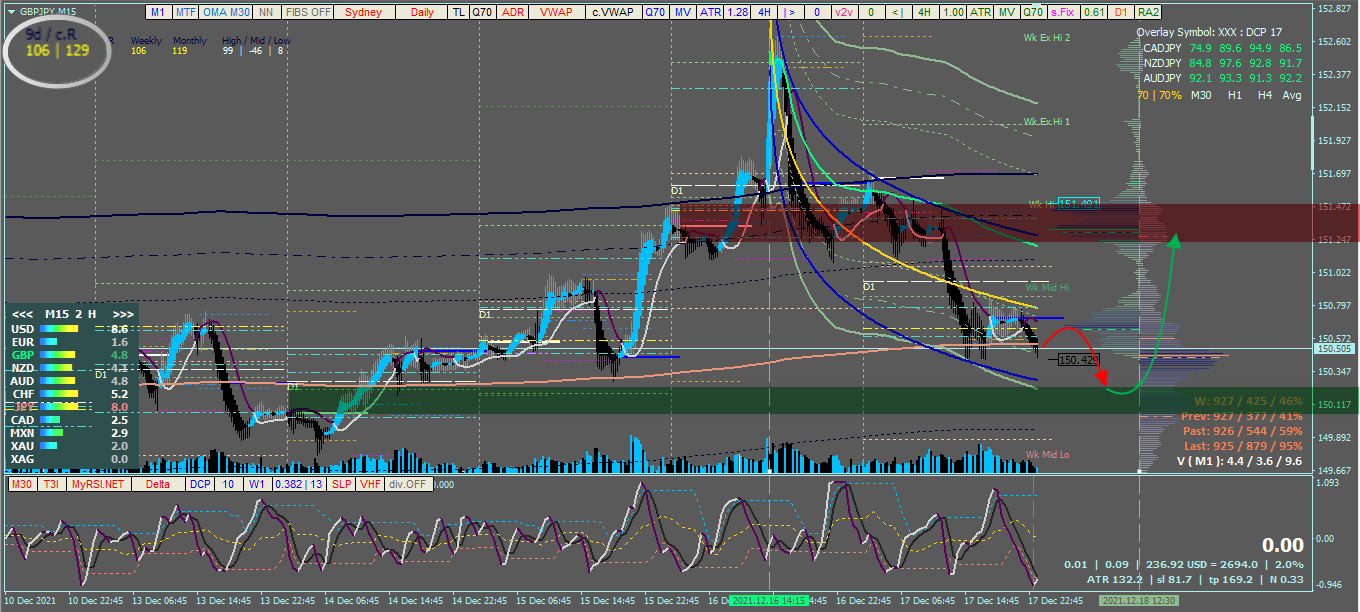Toggle the MTF button in top toolbar
This screenshot has height=612, width=1360.
pyautogui.click(x=185, y=12)
